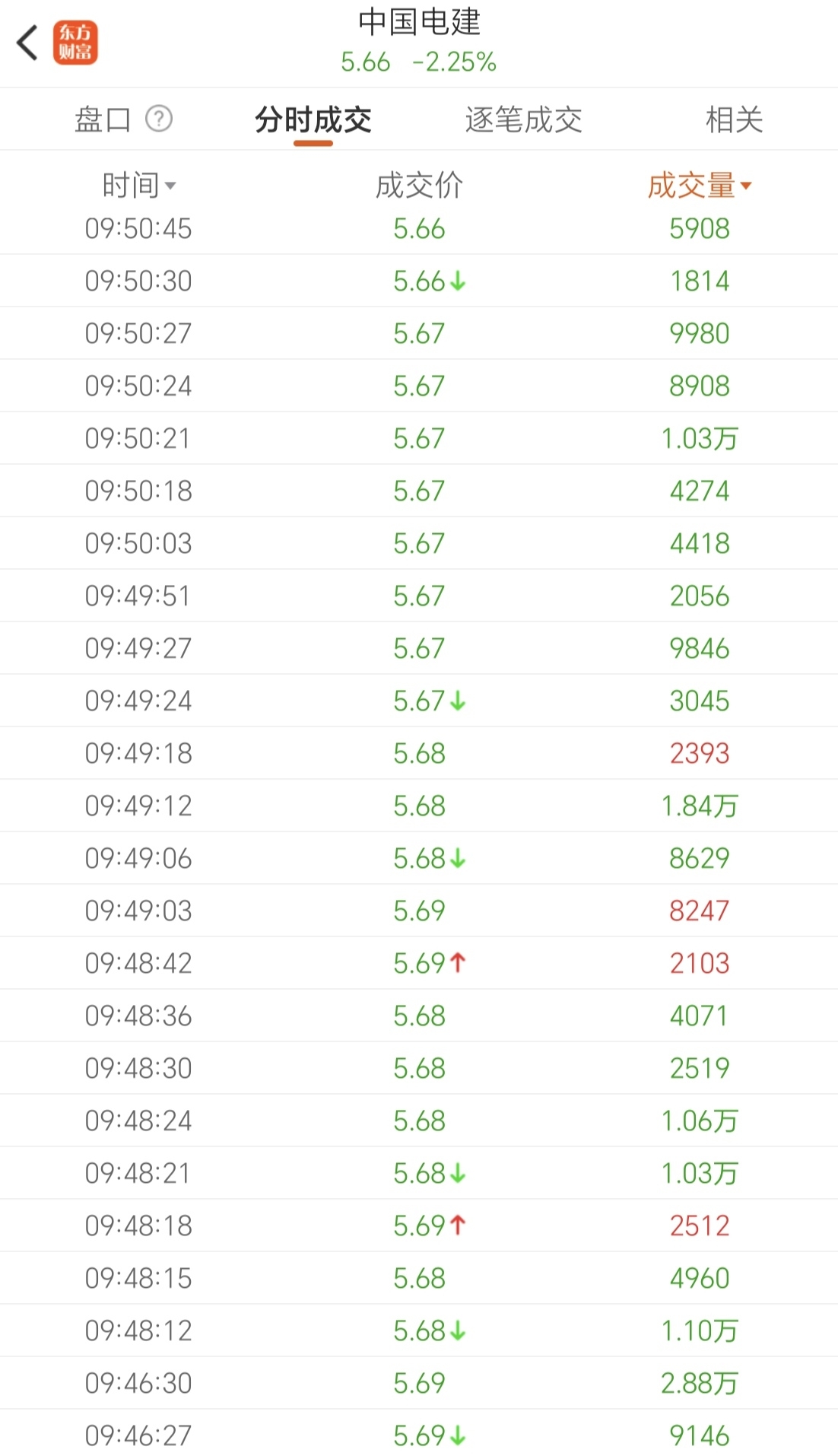Tap the down arrow at 09:50:30
The height and width of the screenshot is (1456, 838).
[458, 281]
